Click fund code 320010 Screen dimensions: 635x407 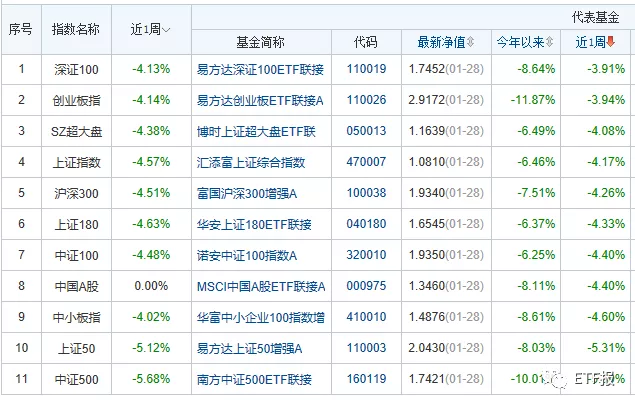(367, 255)
